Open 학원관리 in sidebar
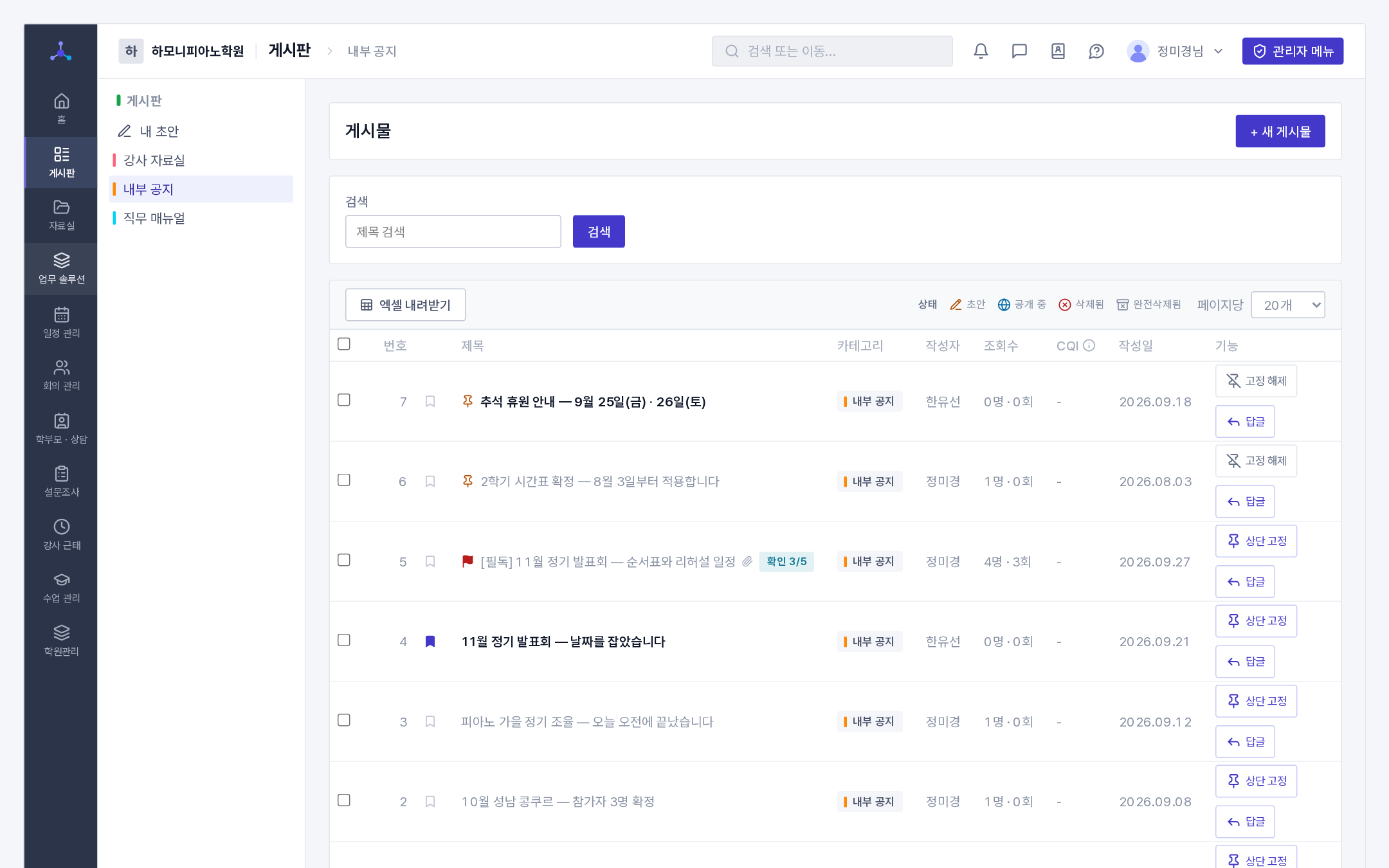The width and height of the screenshot is (1389, 868). (61, 641)
